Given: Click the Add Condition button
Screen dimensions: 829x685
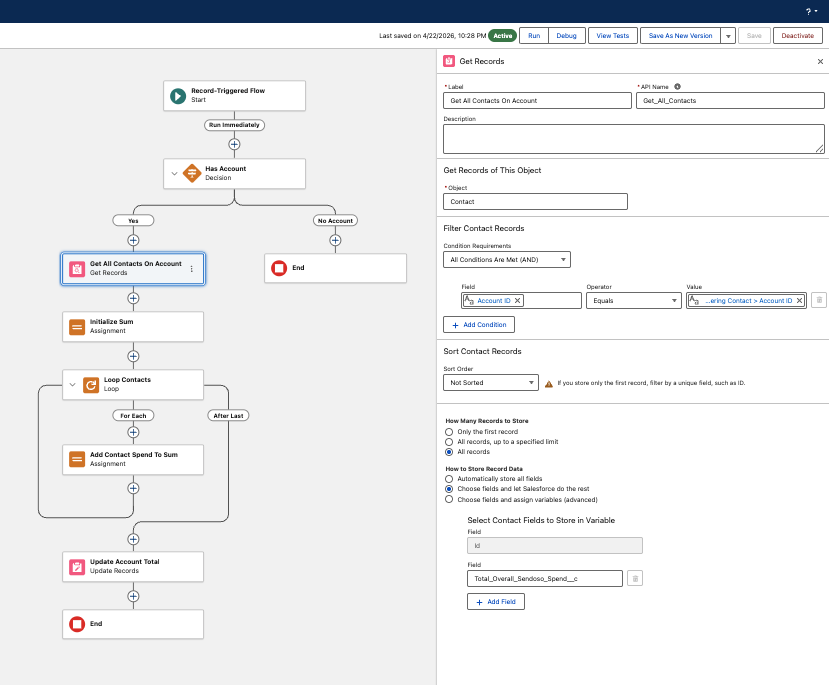Looking at the screenshot, I should [478, 325].
